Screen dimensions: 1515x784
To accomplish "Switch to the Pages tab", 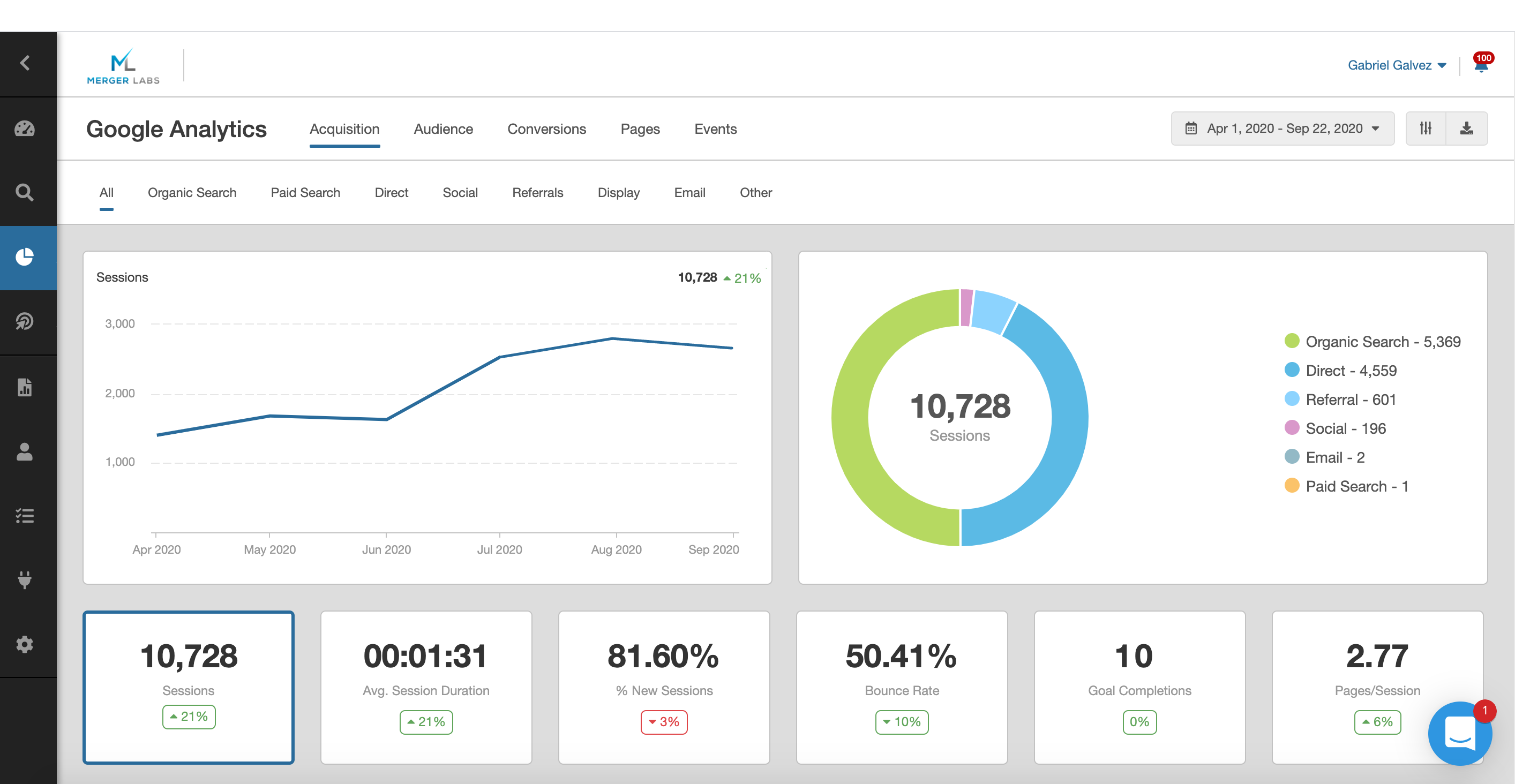I will coord(641,129).
